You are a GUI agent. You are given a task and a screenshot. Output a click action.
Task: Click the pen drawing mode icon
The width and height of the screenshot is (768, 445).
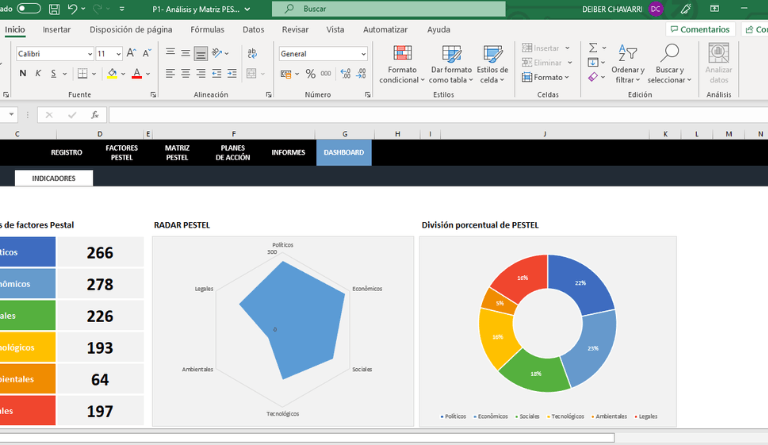[x=686, y=9]
